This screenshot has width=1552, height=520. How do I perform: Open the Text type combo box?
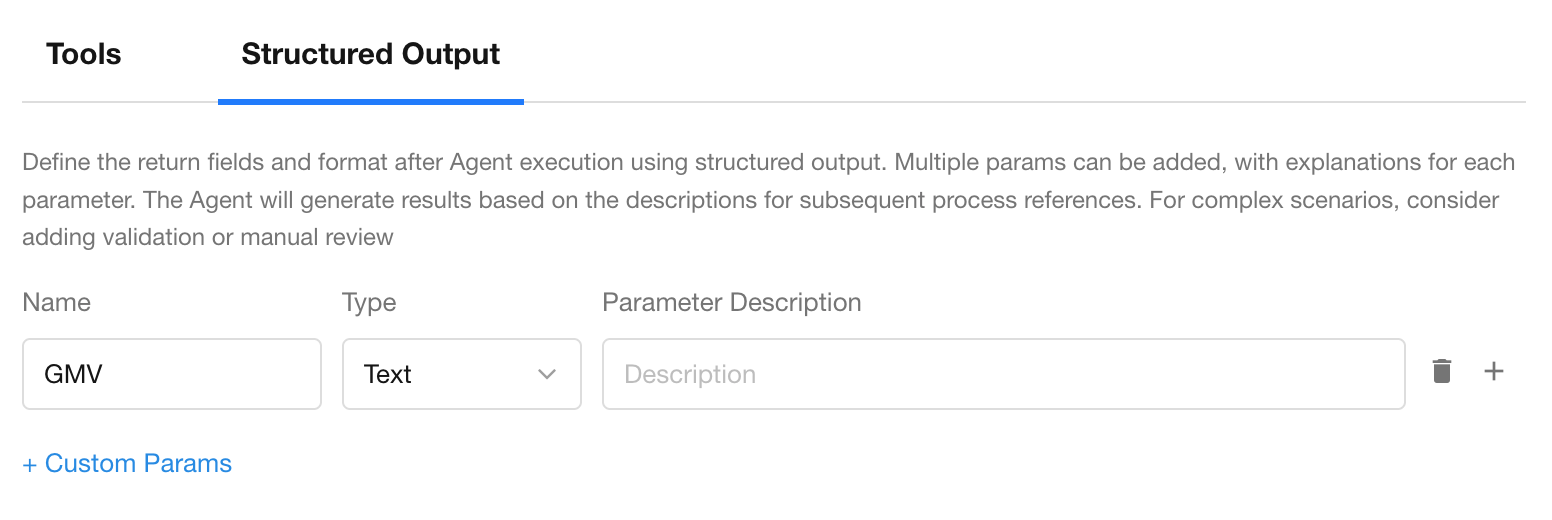coord(461,374)
